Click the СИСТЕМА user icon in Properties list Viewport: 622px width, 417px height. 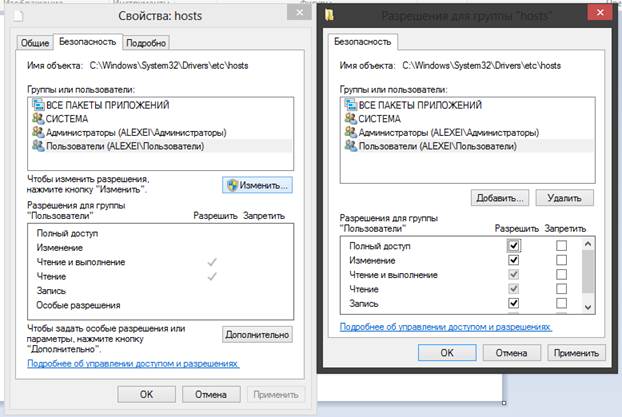[x=37, y=118]
